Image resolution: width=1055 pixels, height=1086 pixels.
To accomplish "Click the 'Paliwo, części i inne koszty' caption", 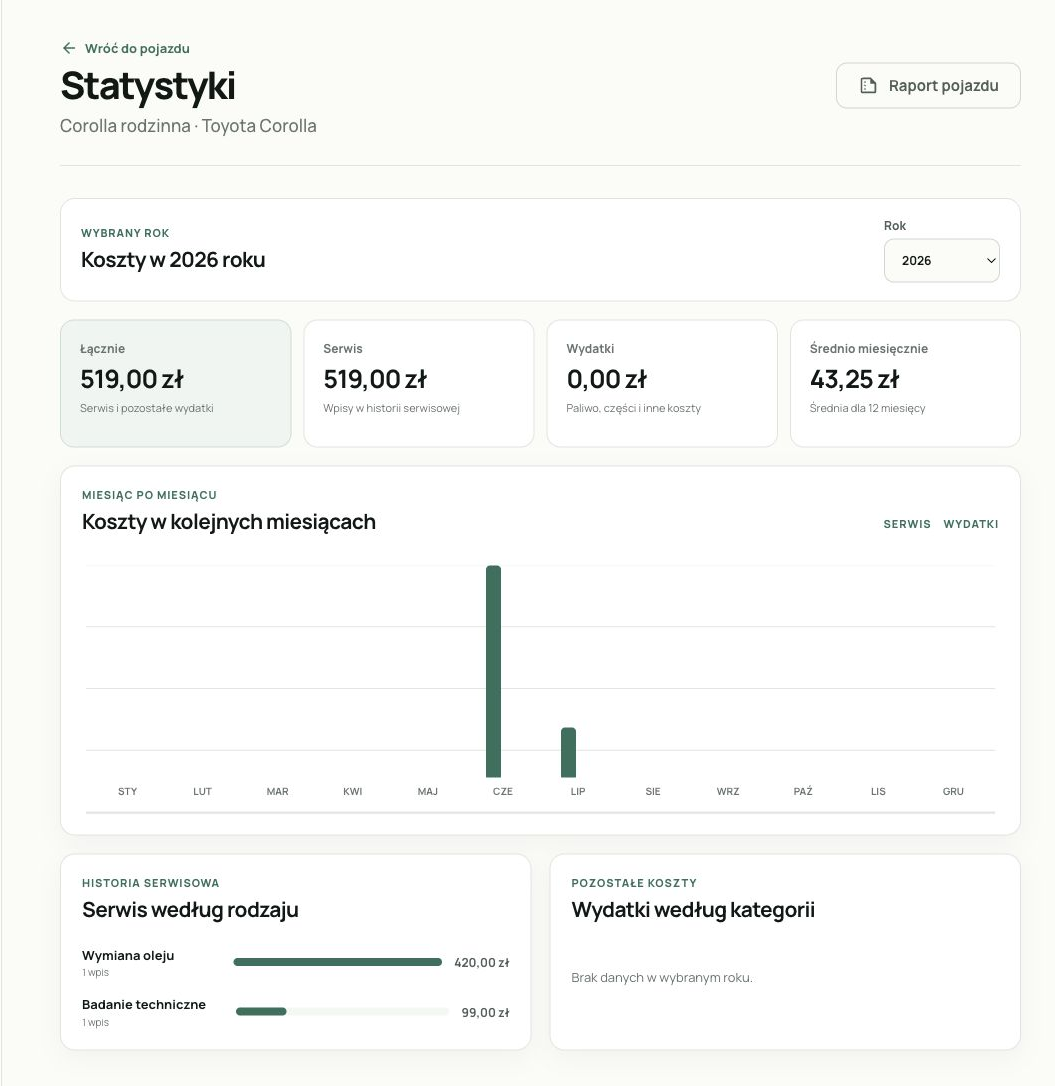I will point(633,409).
